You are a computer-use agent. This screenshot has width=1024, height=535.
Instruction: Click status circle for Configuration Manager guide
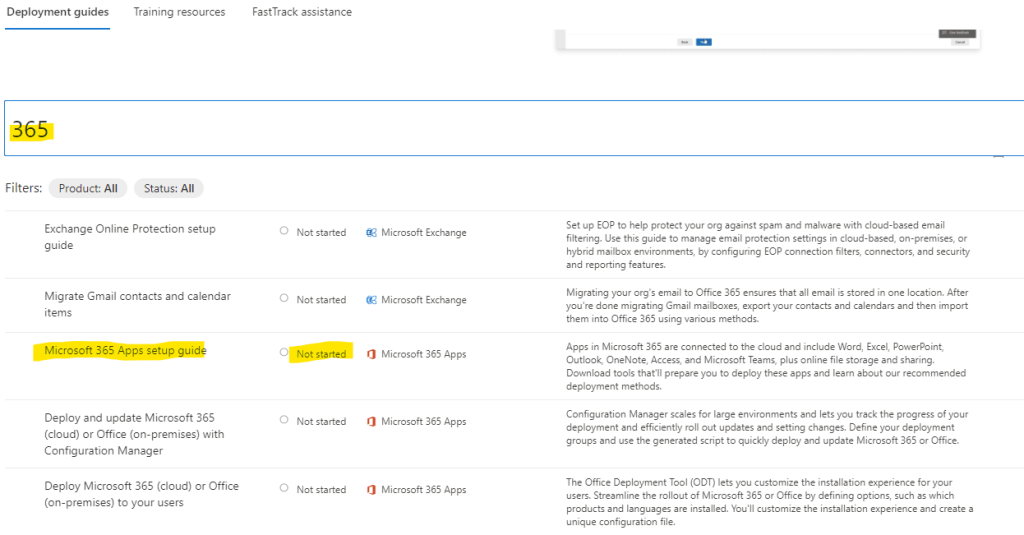coord(284,420)
